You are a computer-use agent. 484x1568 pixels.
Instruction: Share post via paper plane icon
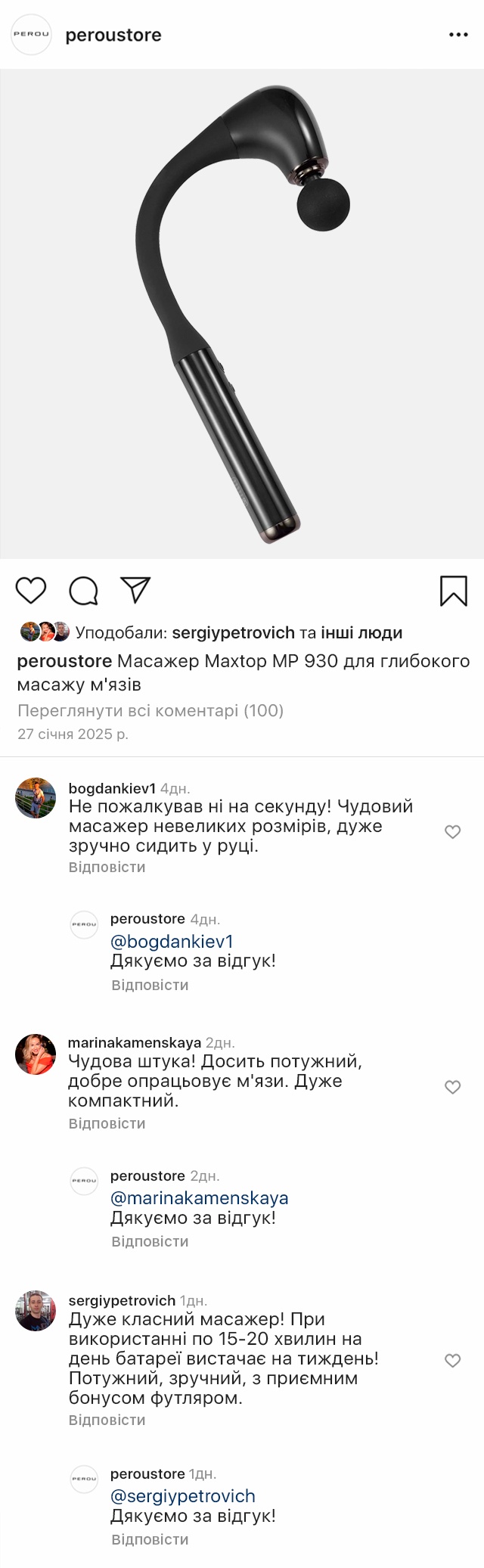[x=136, y=590]
